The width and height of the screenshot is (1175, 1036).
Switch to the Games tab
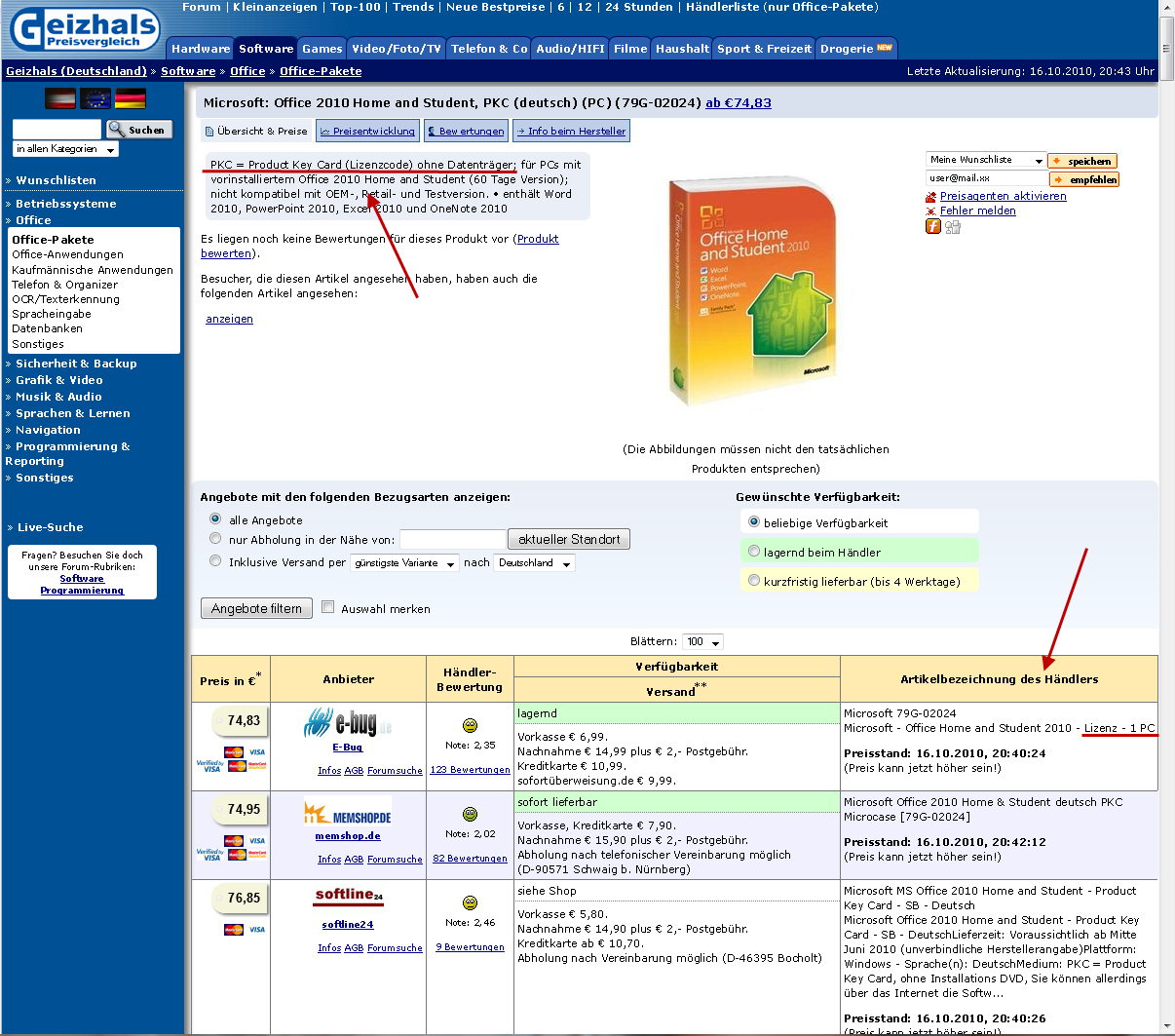tap(322, 49)
